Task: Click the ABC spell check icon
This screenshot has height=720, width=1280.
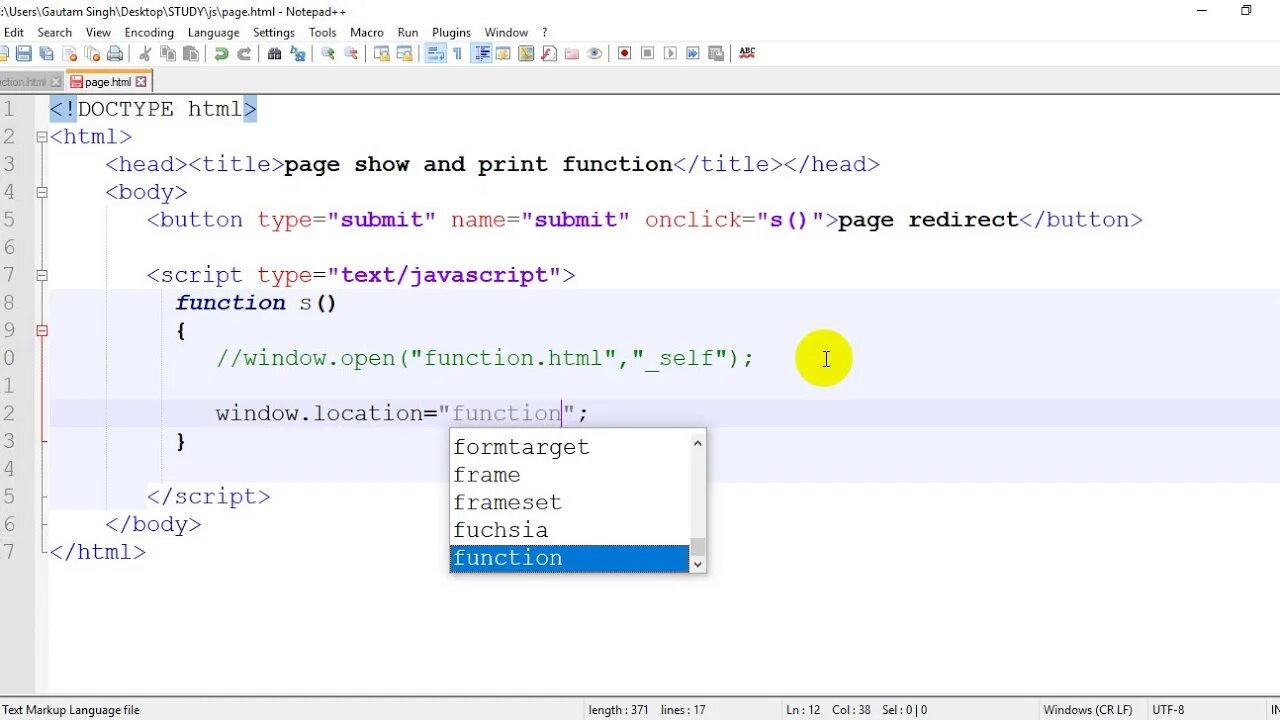Action: tap(747, 53)
